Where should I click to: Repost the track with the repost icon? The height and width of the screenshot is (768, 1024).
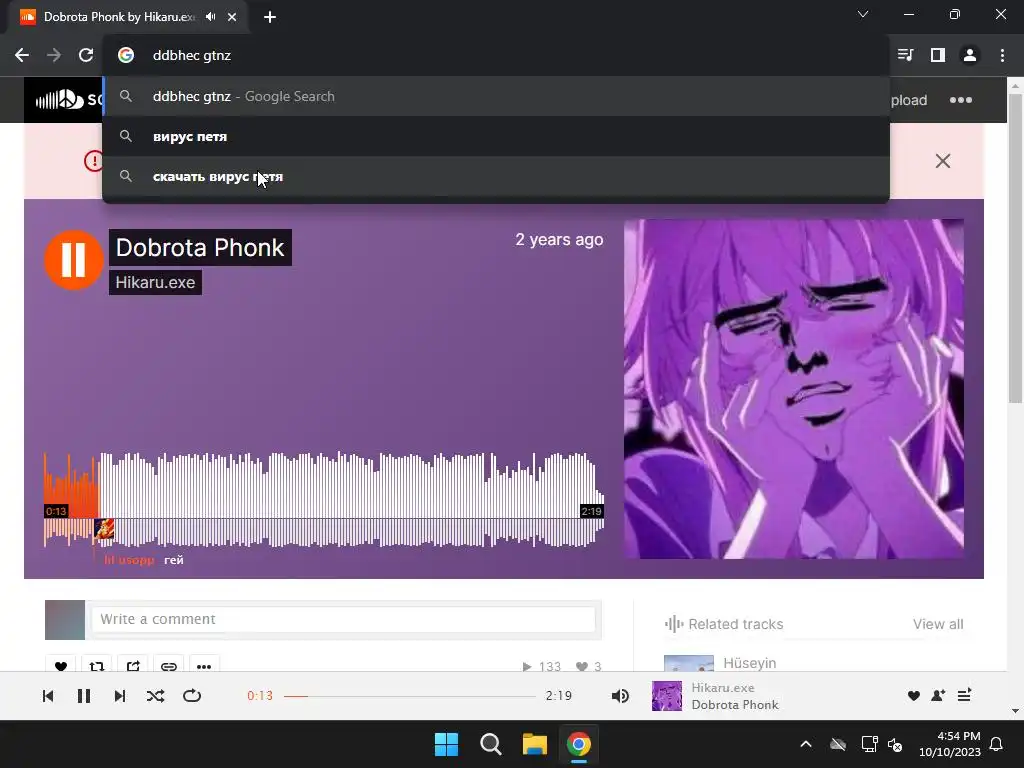pos(97,665)
